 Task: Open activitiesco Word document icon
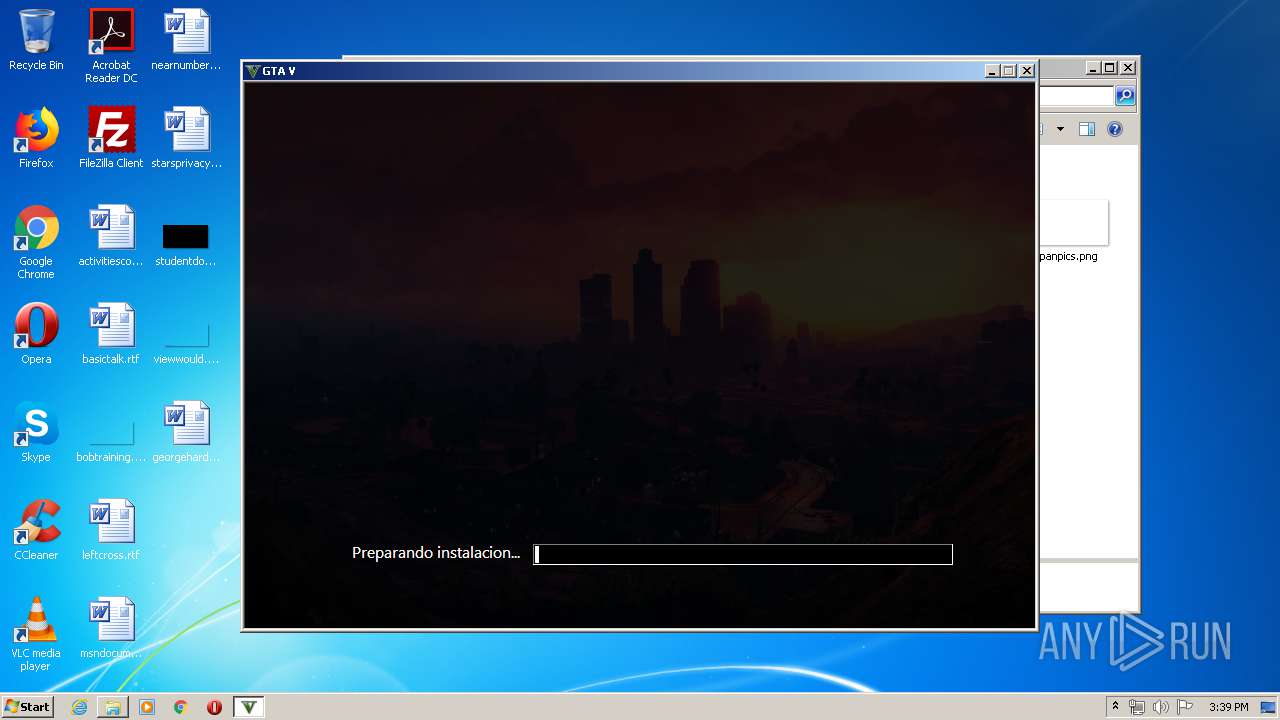coord(111,236)
